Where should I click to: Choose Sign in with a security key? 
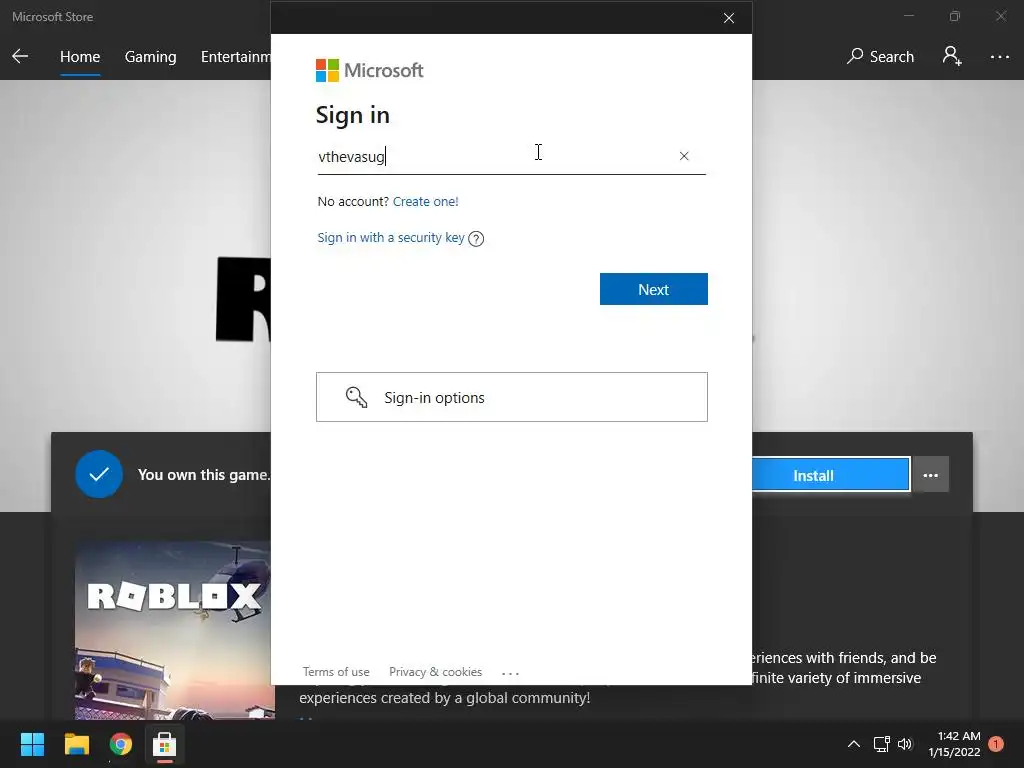(x=391, y=238)
